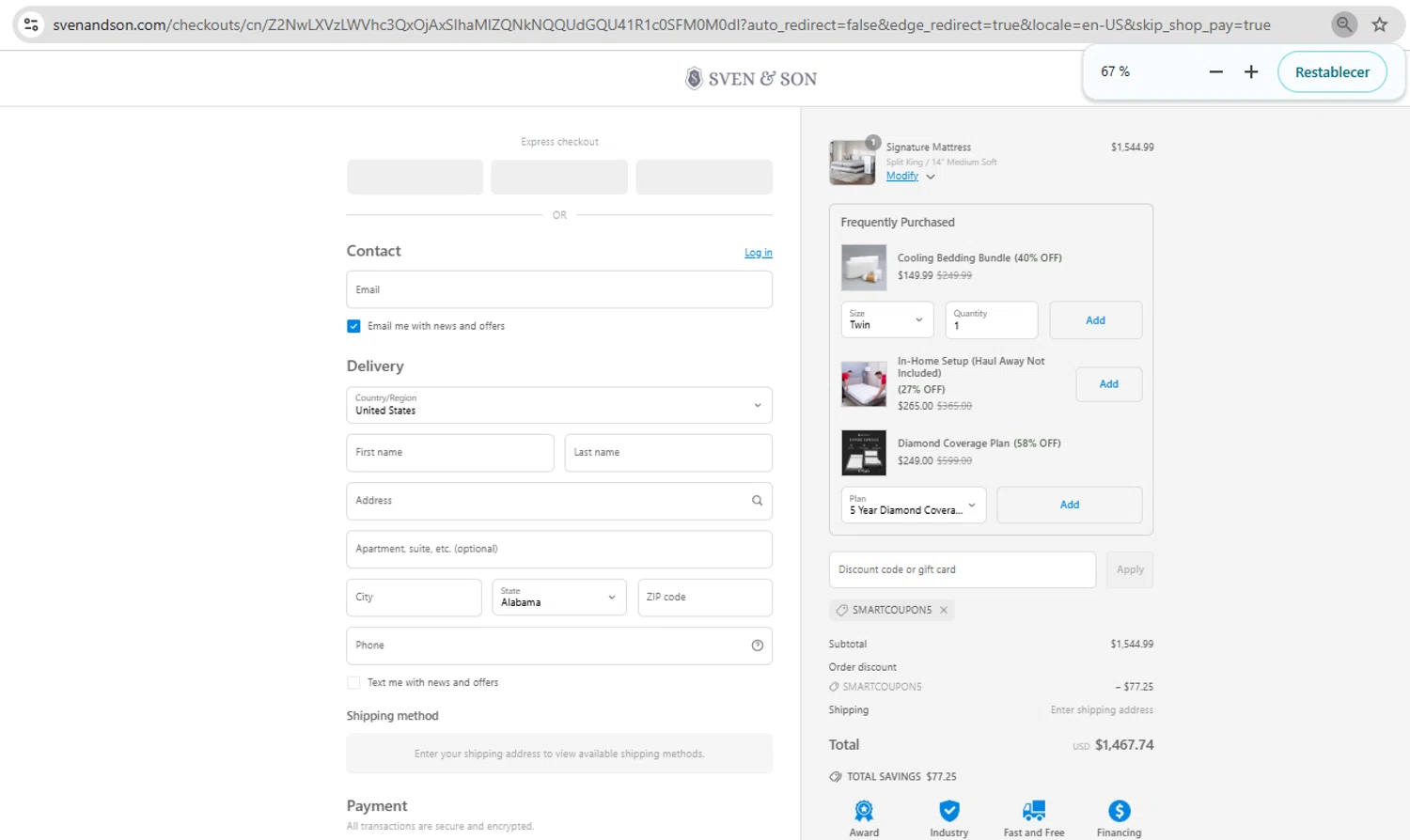Click the zoom magnifier icon in address bar
Viewport: 1410px width, 840px height.
[x=1344, y=24]
